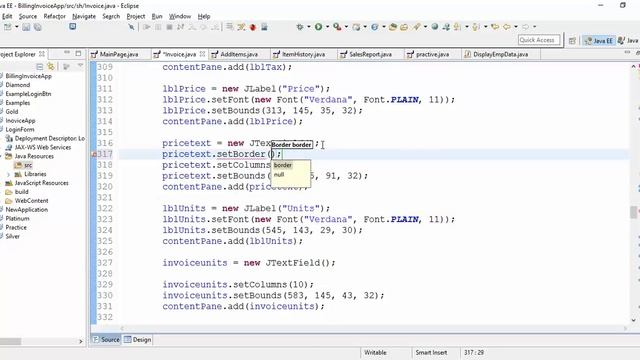Select the WebContent folder
The height and width of the screenshot is (360, 640).
tap(31, 201)
